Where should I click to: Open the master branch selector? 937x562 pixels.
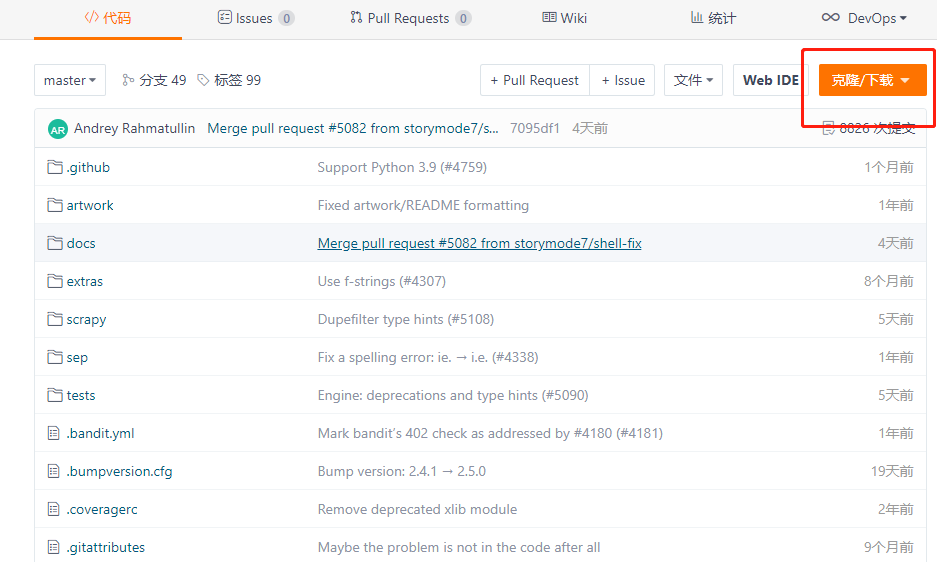pos(70,80)
